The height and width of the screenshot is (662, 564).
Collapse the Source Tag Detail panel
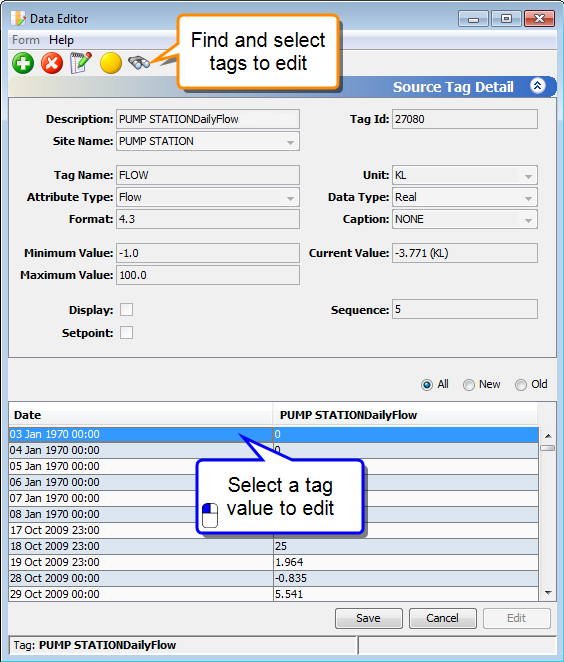[537, 86]
